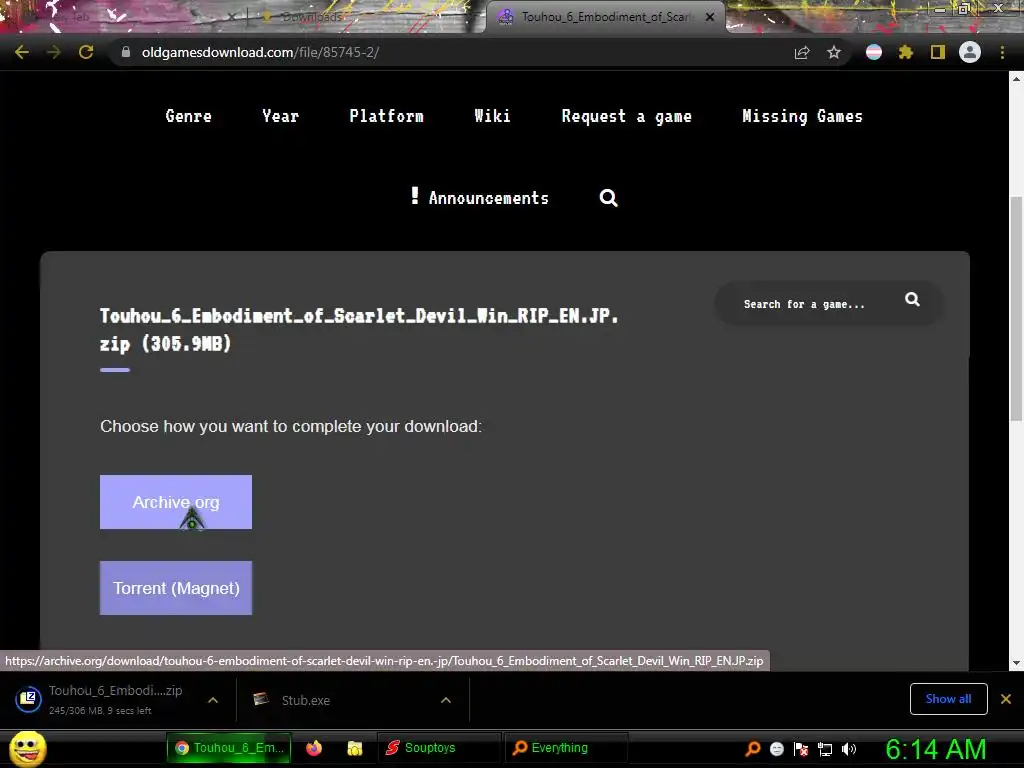Open the volume speaker tray icon

point(849,749)
